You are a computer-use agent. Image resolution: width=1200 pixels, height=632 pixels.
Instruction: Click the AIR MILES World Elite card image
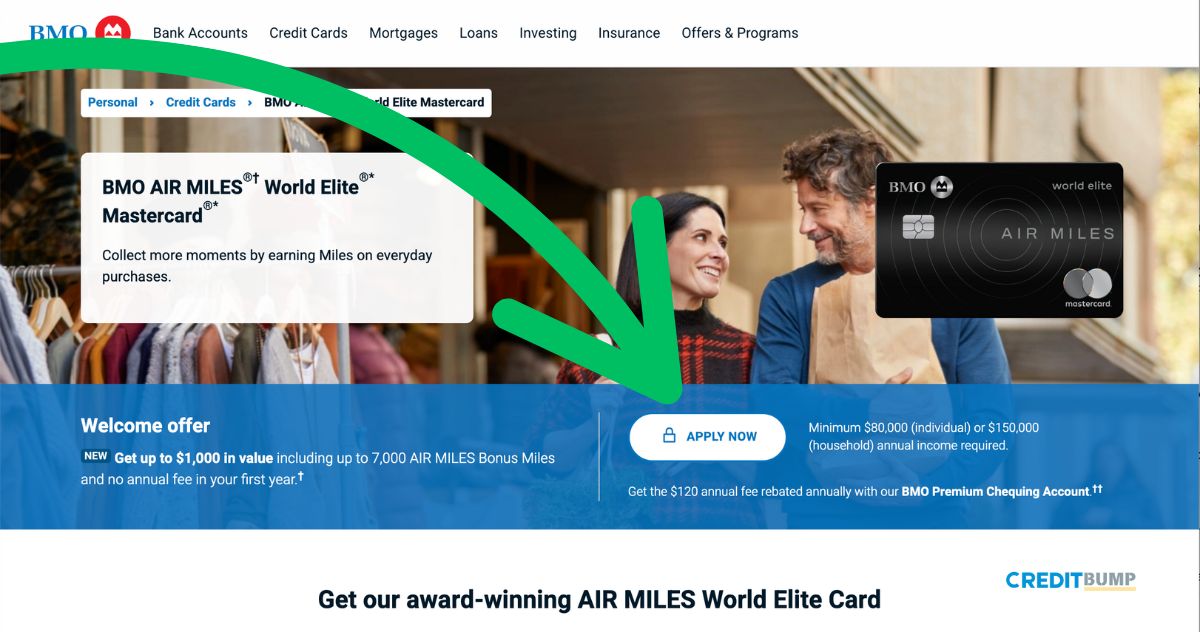pos(999,240)
